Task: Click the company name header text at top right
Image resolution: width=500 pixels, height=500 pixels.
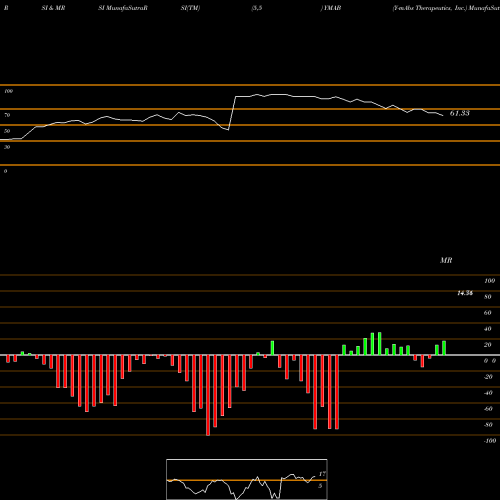Action: coord(446,8)
